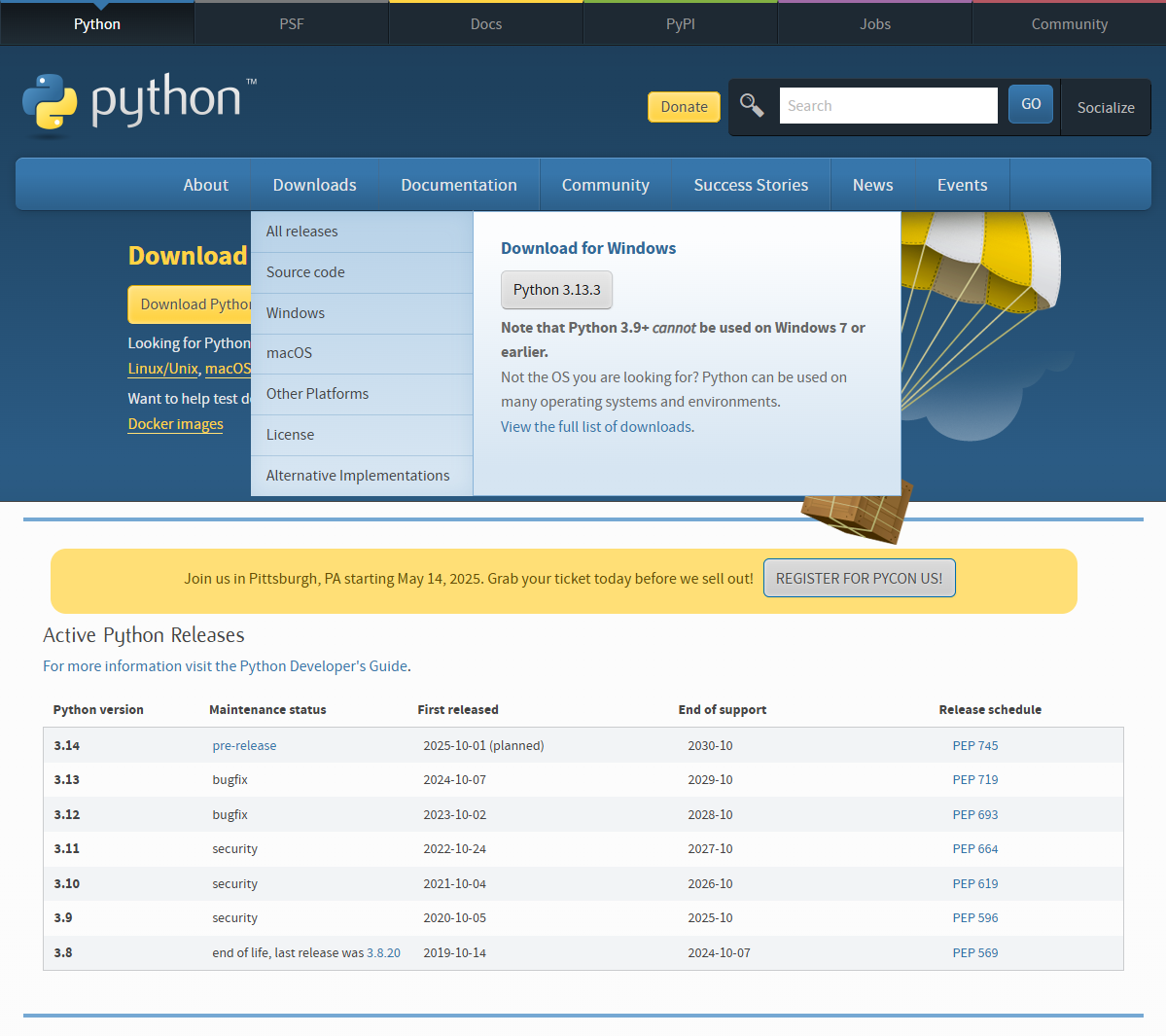Open the Downloads navigation menu

314,185
